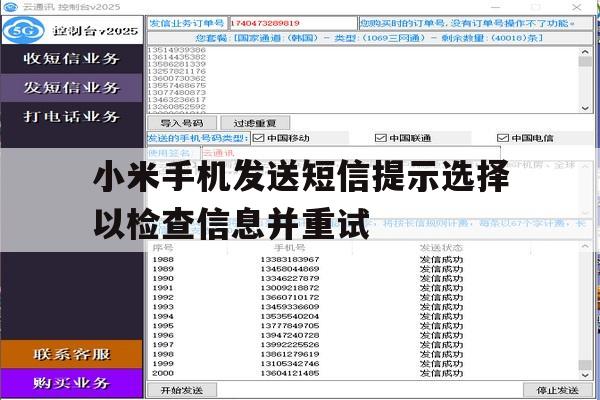The height and width of the screenshot is (400, 600).
Task: Toggle 中国电信 checkbox
Action: (x=502, y=138)
